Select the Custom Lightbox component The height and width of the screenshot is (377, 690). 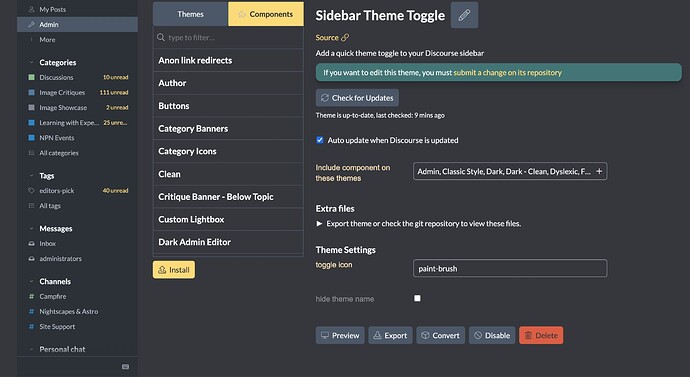click(x=228, y=219)
